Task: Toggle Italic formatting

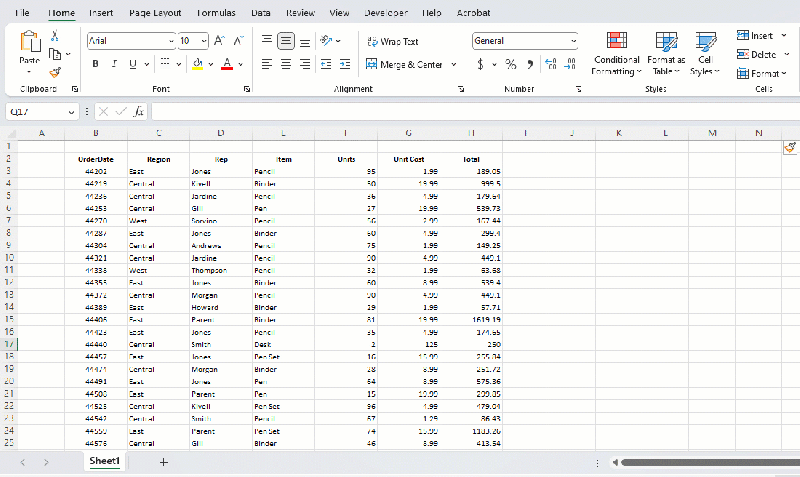Action: click(x=114, y=64)
